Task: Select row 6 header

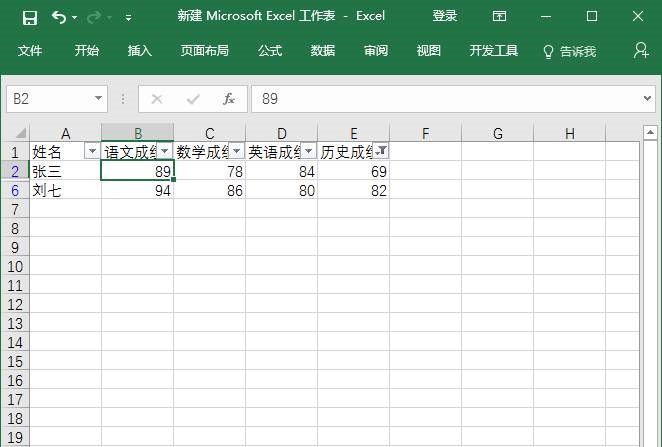Action: click(15, 190)
